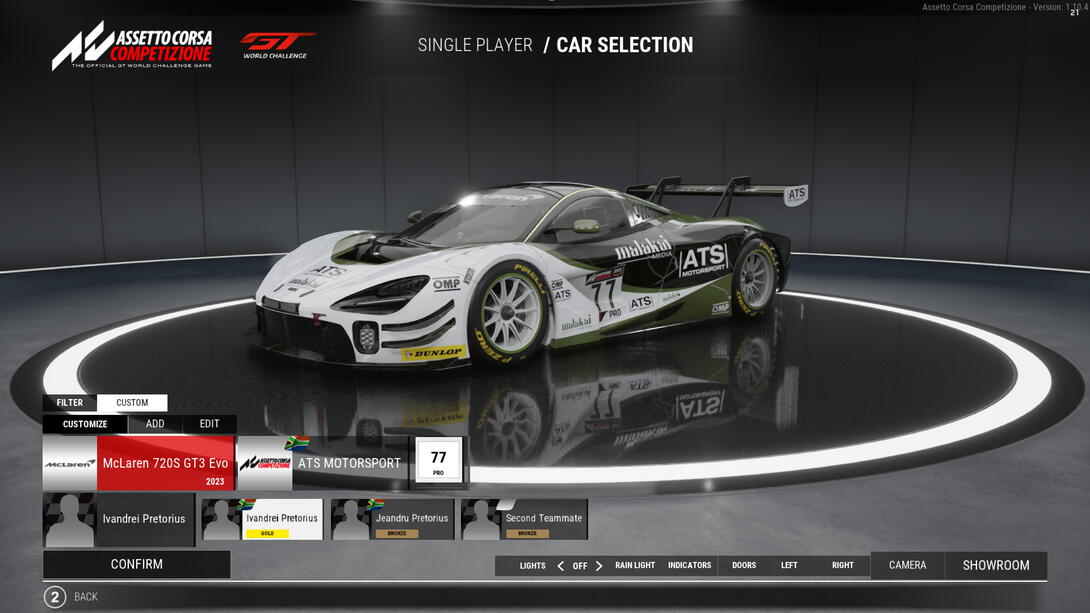The height and width of the screenshot is (613, 1090).
Task: Select Jeandru Pretorius Bronze driver card
Action: click(393, 519)
